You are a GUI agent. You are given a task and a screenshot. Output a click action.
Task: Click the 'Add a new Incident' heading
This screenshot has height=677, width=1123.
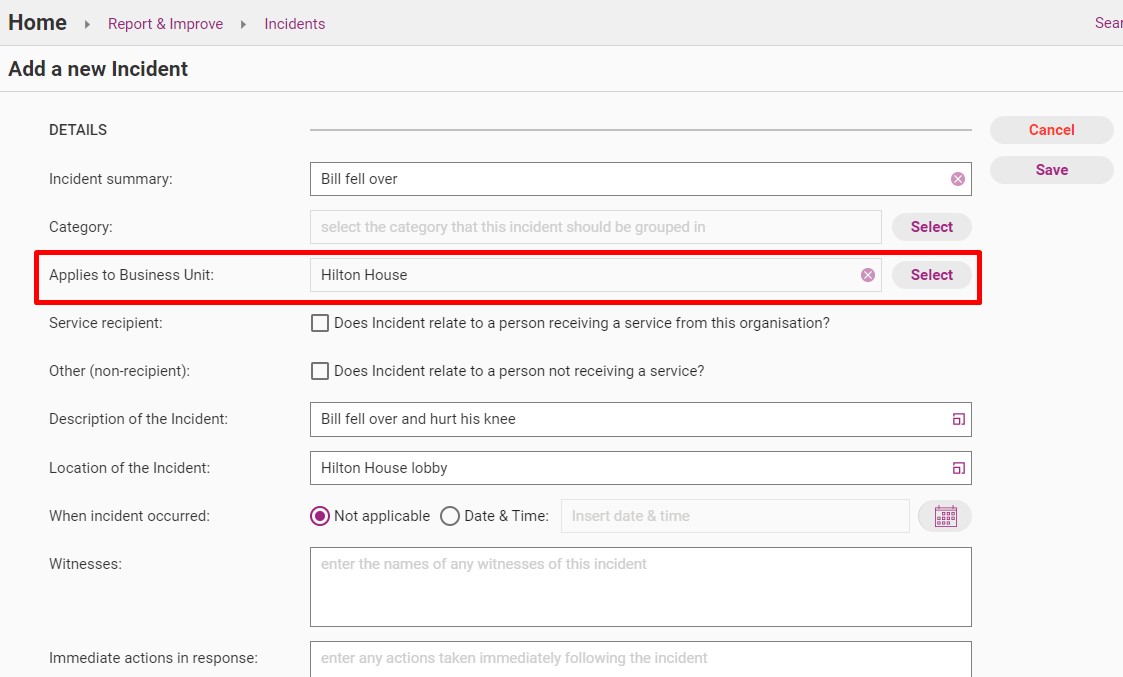tap(98, 69)
